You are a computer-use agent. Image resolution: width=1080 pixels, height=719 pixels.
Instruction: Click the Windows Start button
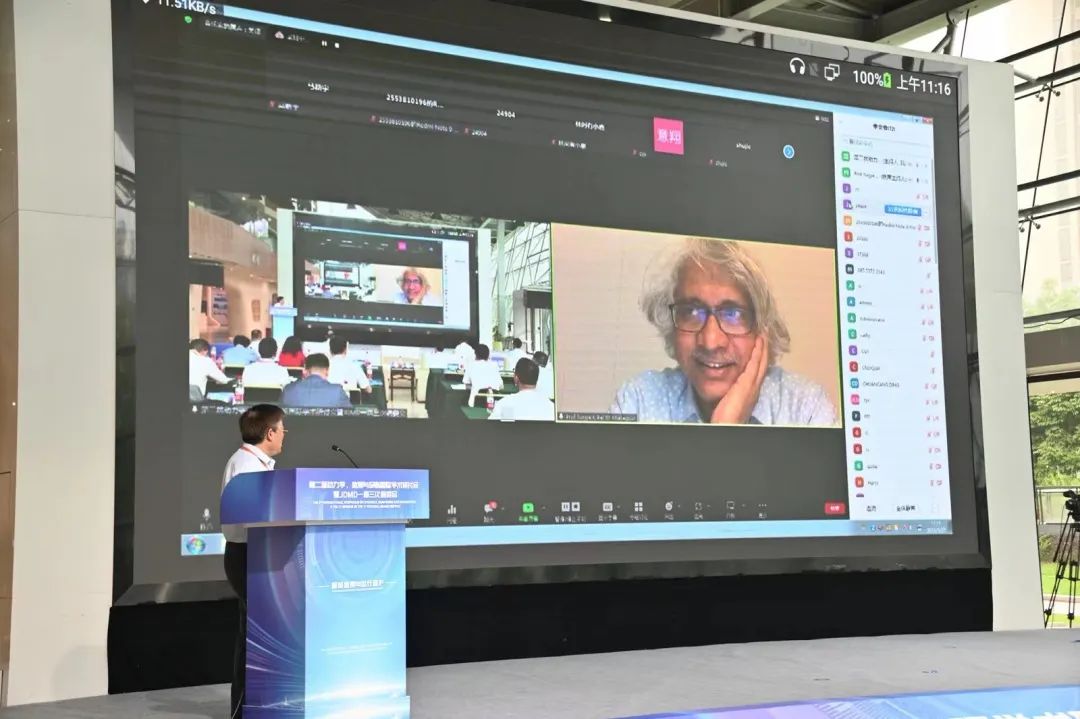(195, 545)
